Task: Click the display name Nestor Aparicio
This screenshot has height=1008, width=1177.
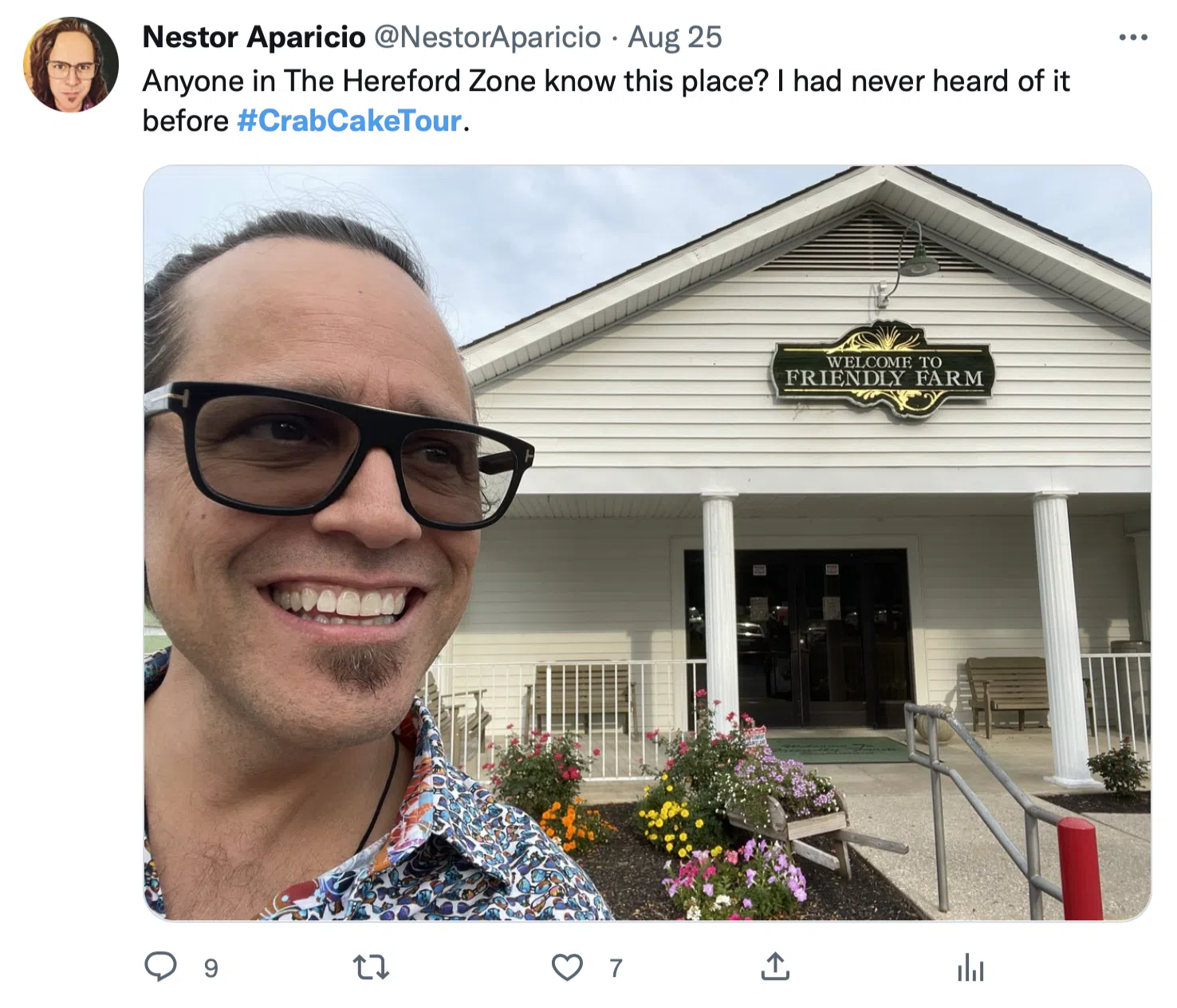Action: tap(254, 37)
